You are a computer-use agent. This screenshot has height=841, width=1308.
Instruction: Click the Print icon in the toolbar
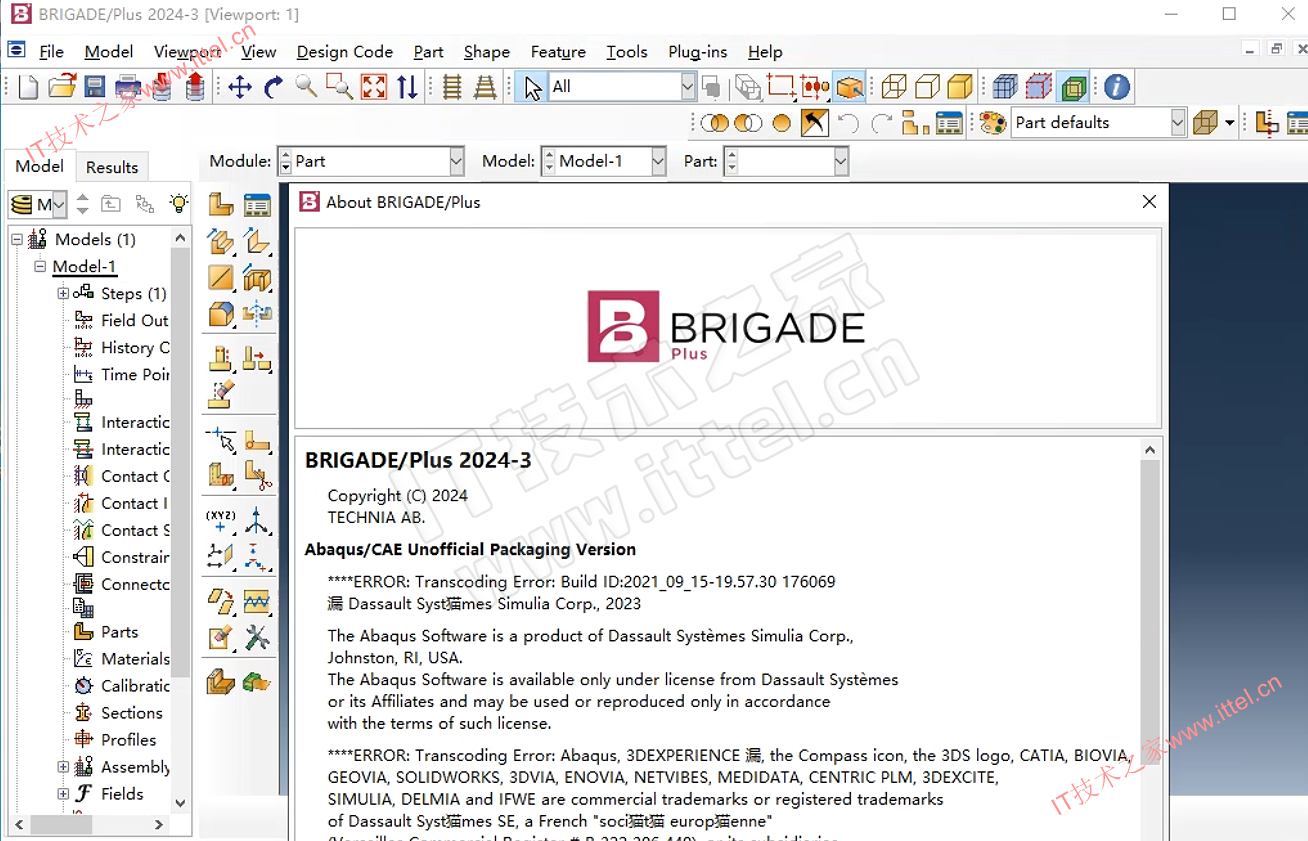pos(128,87)
